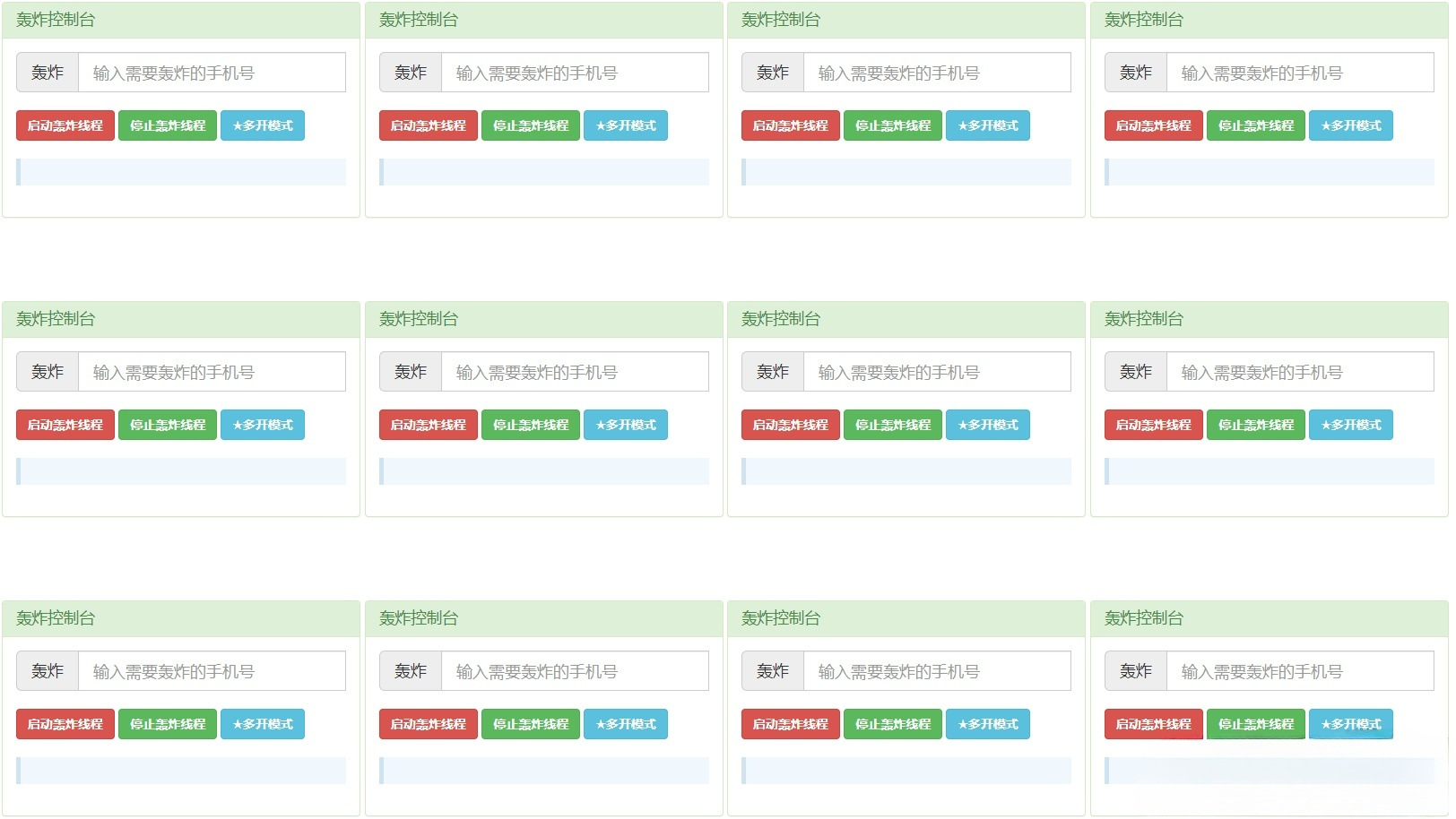Toggle ★多开模式 in the second middle-row console
This screenshot has width=1456, height=819.
(x=626, y=425)
